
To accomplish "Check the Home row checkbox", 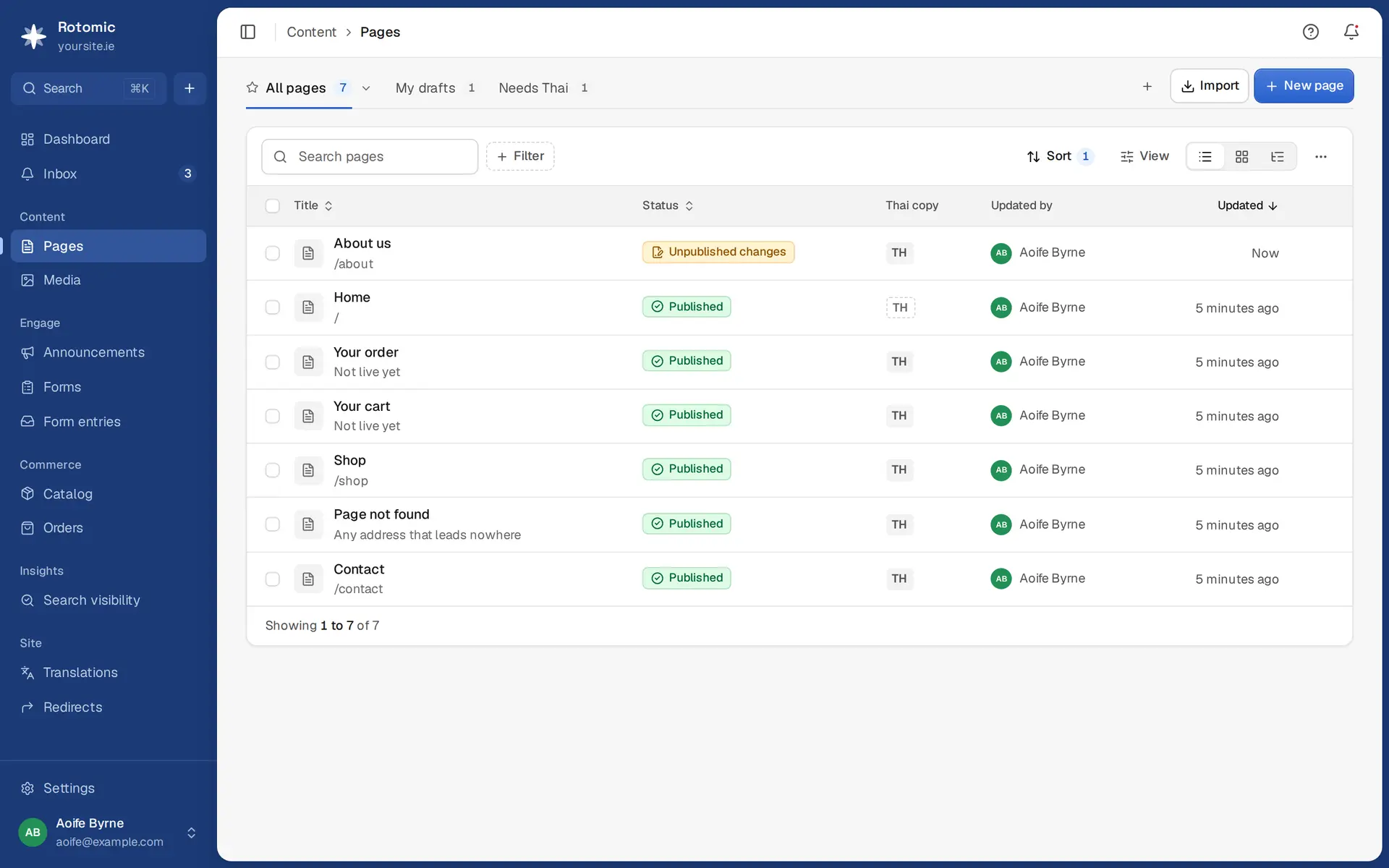I will [272, 307].
